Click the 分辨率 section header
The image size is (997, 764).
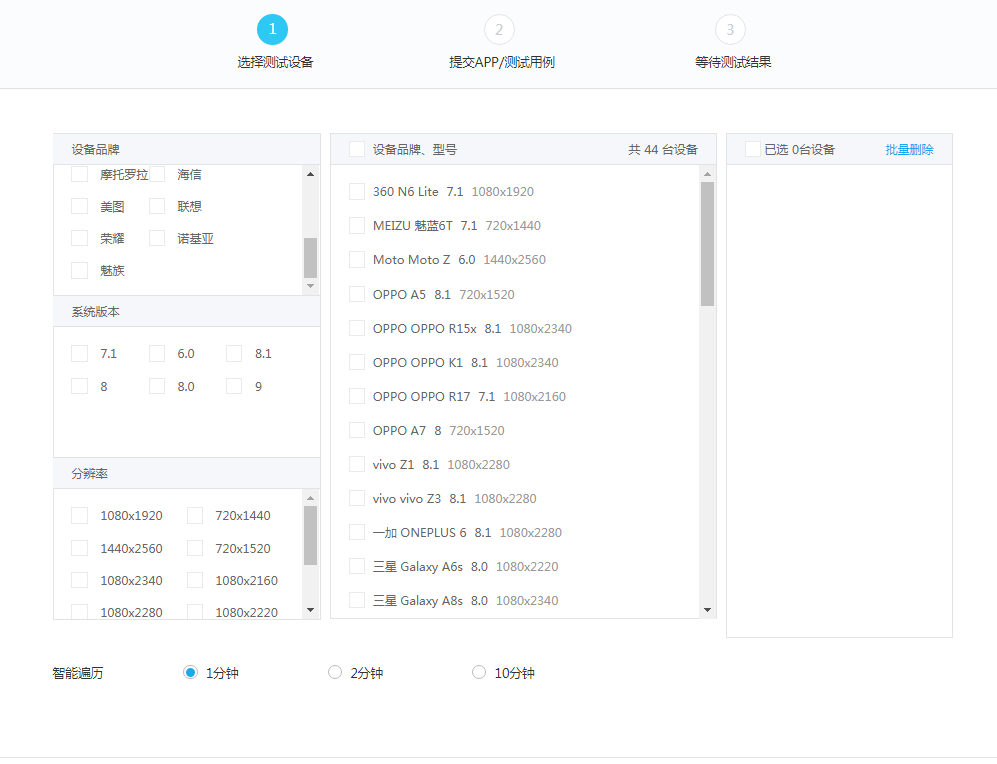point(187,474)
